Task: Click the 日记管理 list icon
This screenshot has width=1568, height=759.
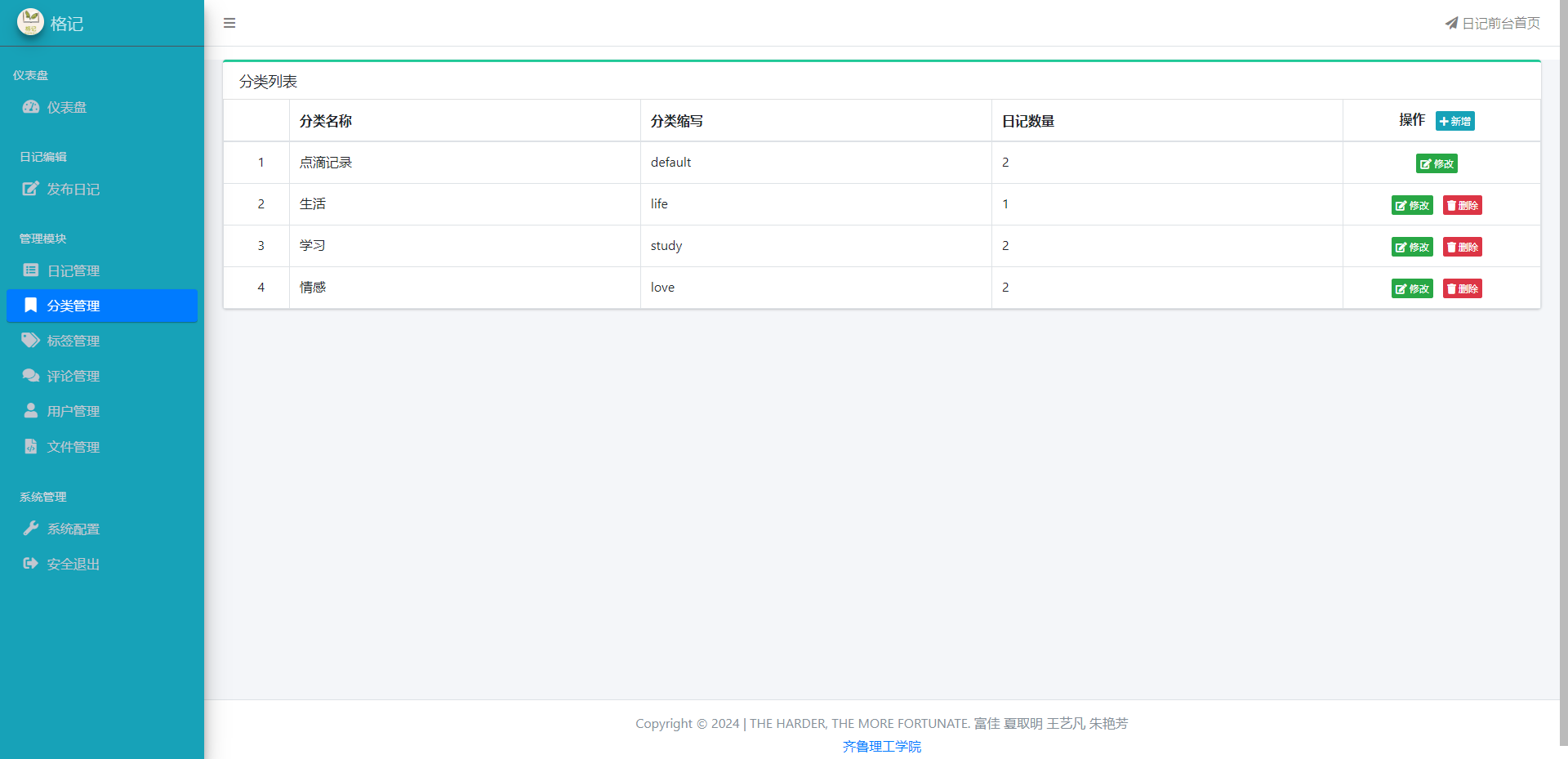Action: pos(31,270)
